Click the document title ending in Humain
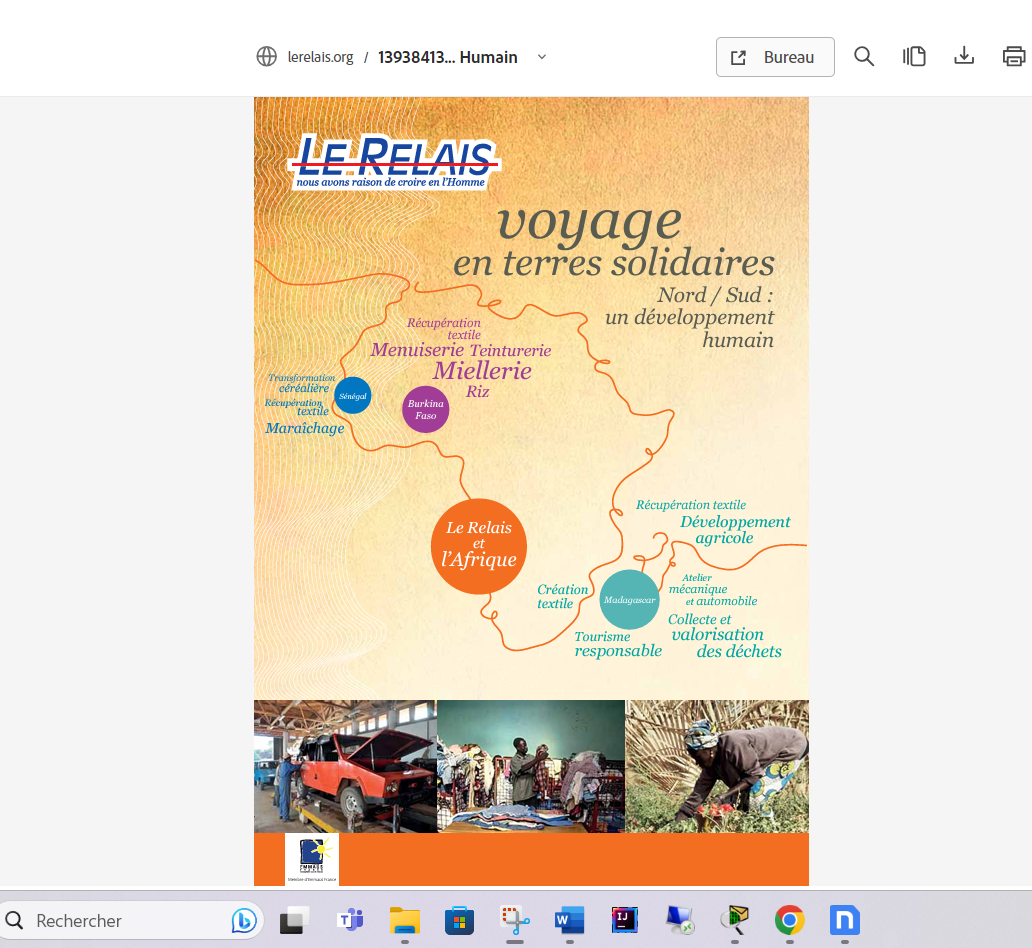Image resolution: width=1032 pixels, height=948 pixels. coord(448,57)
